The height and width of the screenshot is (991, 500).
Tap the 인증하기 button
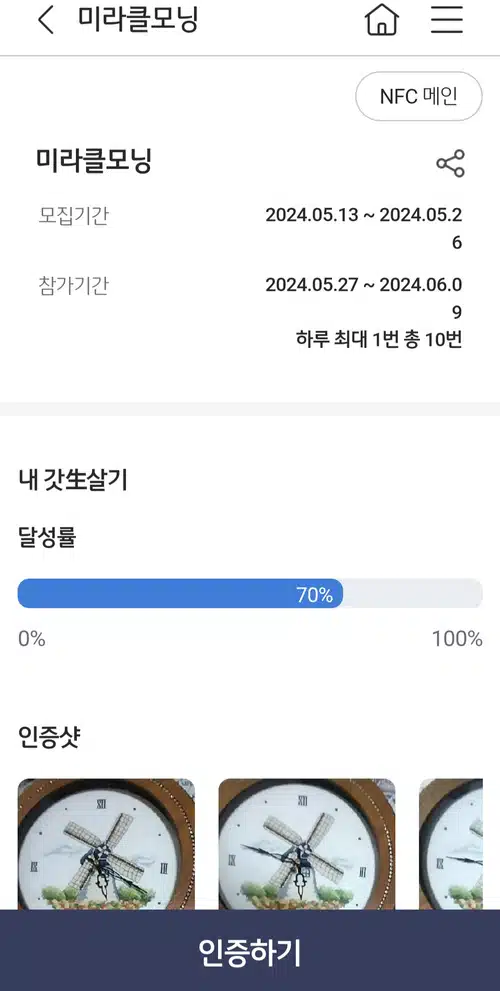coord(250,951)
